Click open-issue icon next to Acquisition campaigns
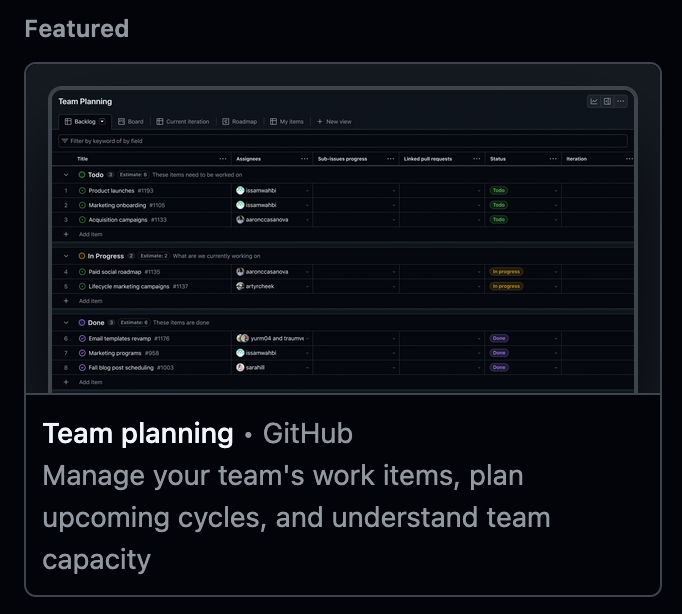The height and width of the screenshot is (614, 682). [82, 220]
